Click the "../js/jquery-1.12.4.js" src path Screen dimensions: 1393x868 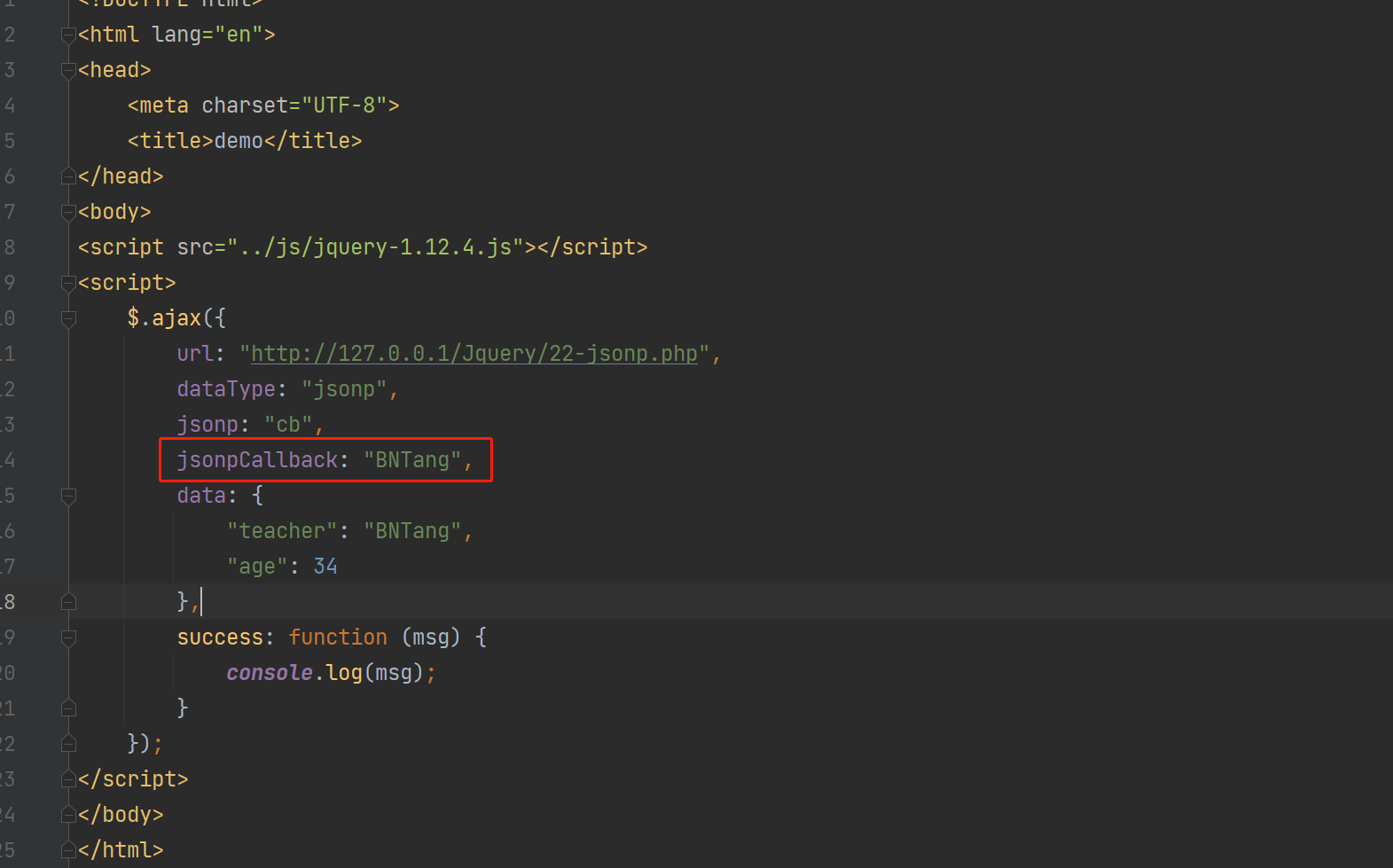375,247
